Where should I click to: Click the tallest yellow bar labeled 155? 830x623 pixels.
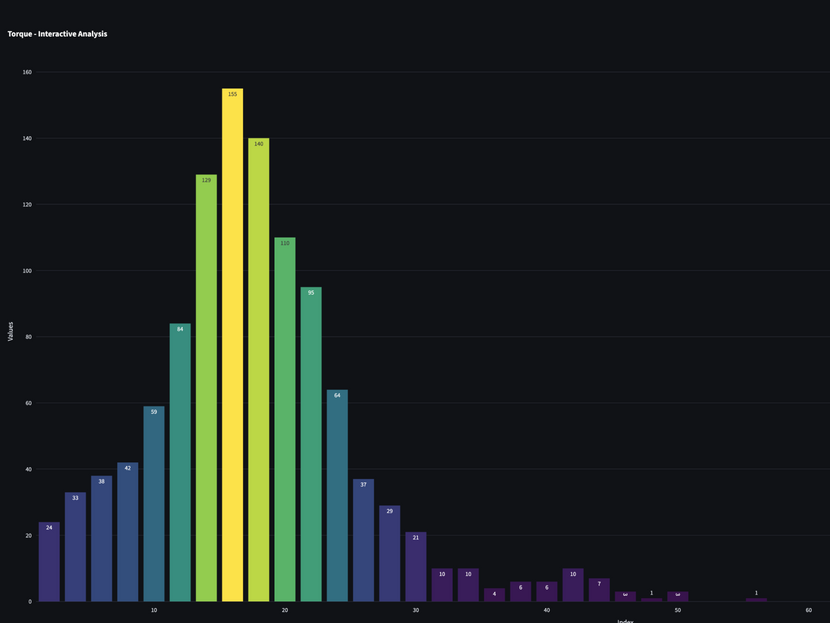click(232, 345)
